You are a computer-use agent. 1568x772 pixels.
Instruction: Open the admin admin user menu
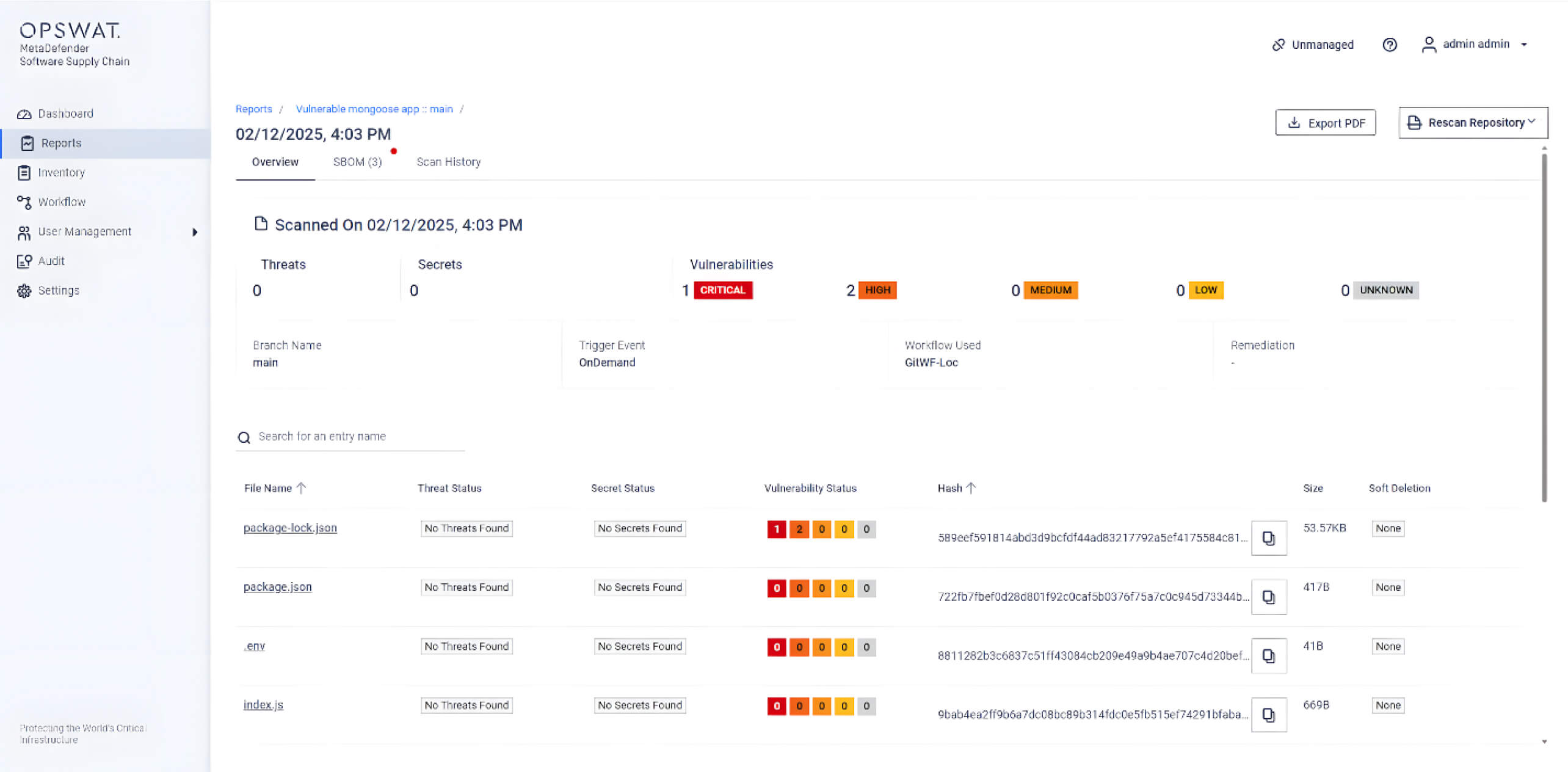[x=1475, y=44]
